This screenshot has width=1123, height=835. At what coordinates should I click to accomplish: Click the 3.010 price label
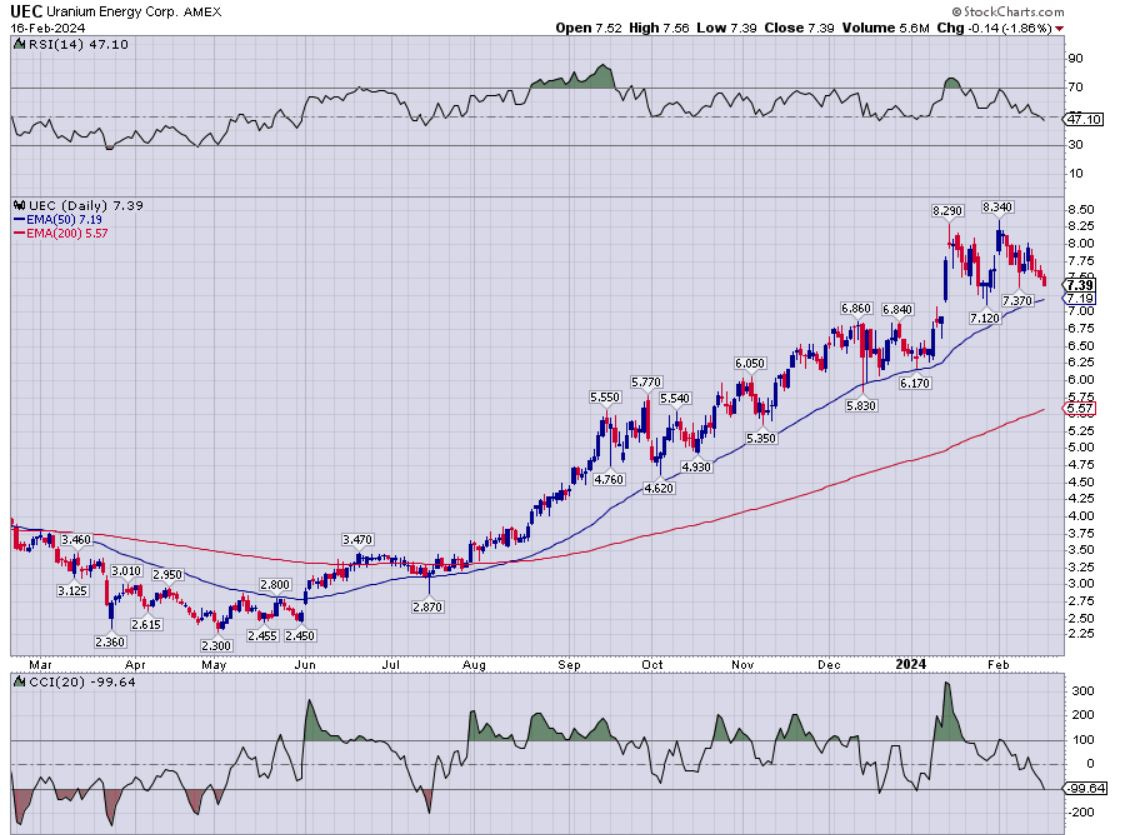(x=126, y=571)
